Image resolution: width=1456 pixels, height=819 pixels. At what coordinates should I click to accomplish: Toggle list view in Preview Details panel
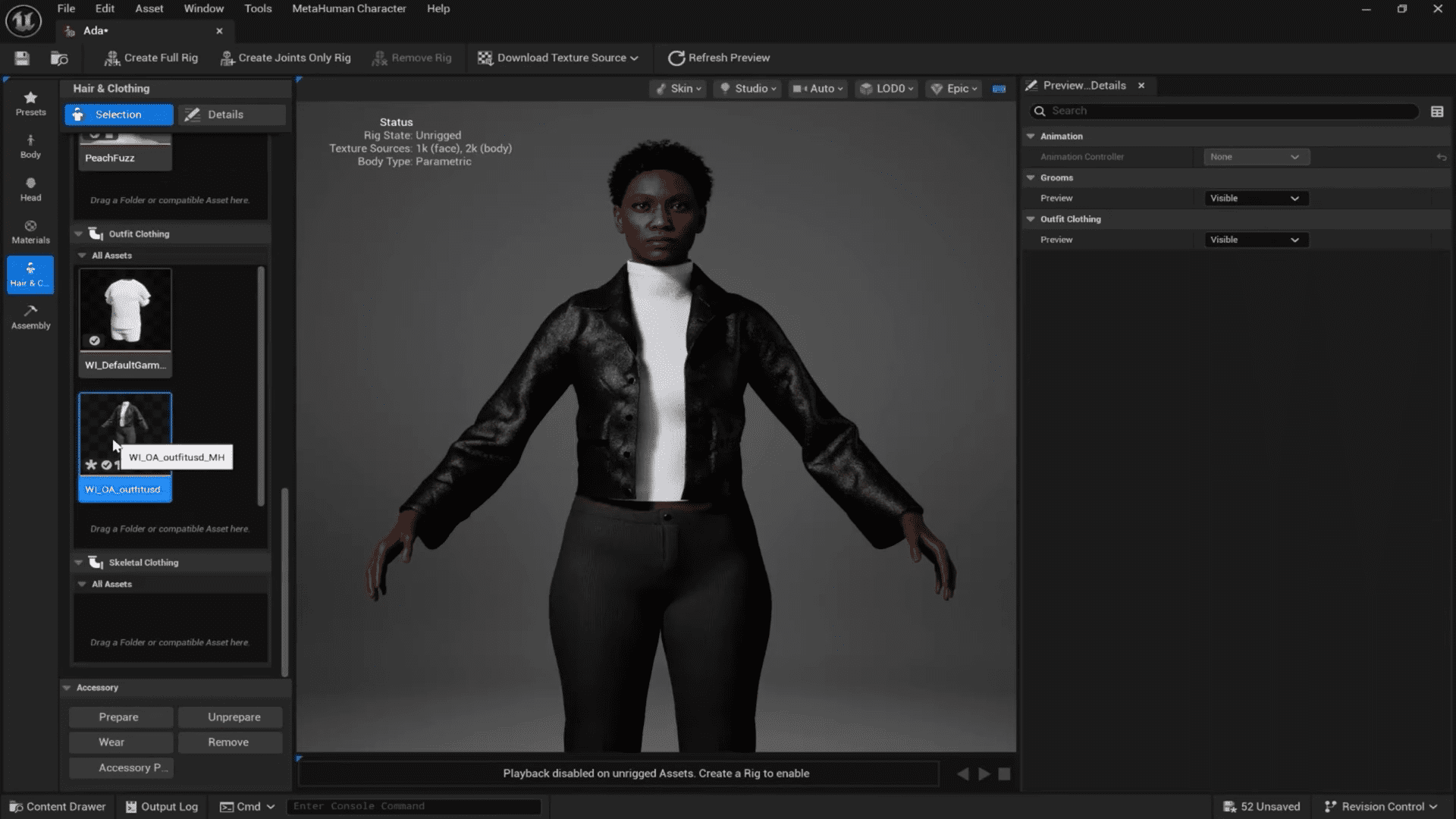(x=1437, y=111)
